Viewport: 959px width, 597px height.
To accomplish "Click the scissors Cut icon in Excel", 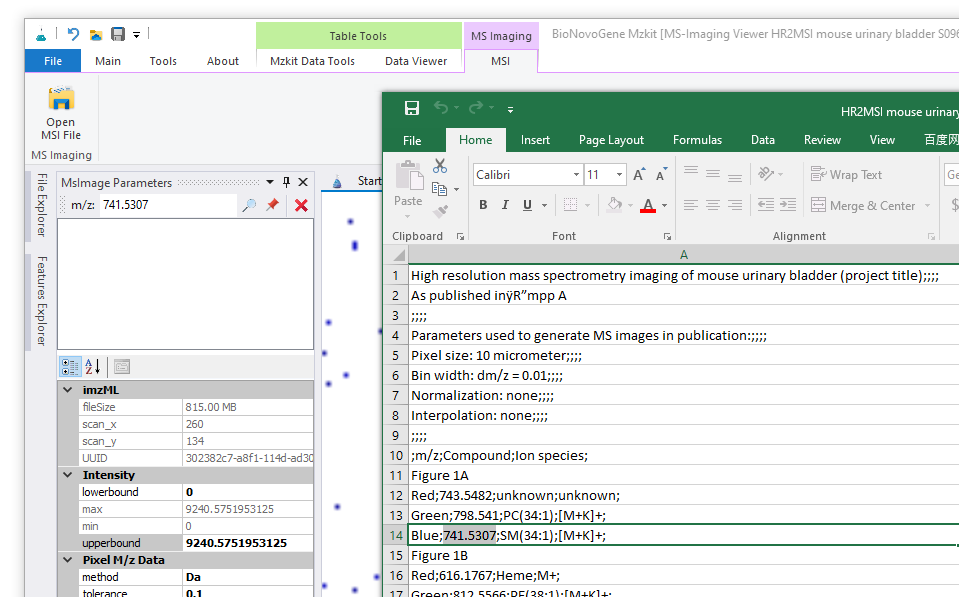I will 440,166.
